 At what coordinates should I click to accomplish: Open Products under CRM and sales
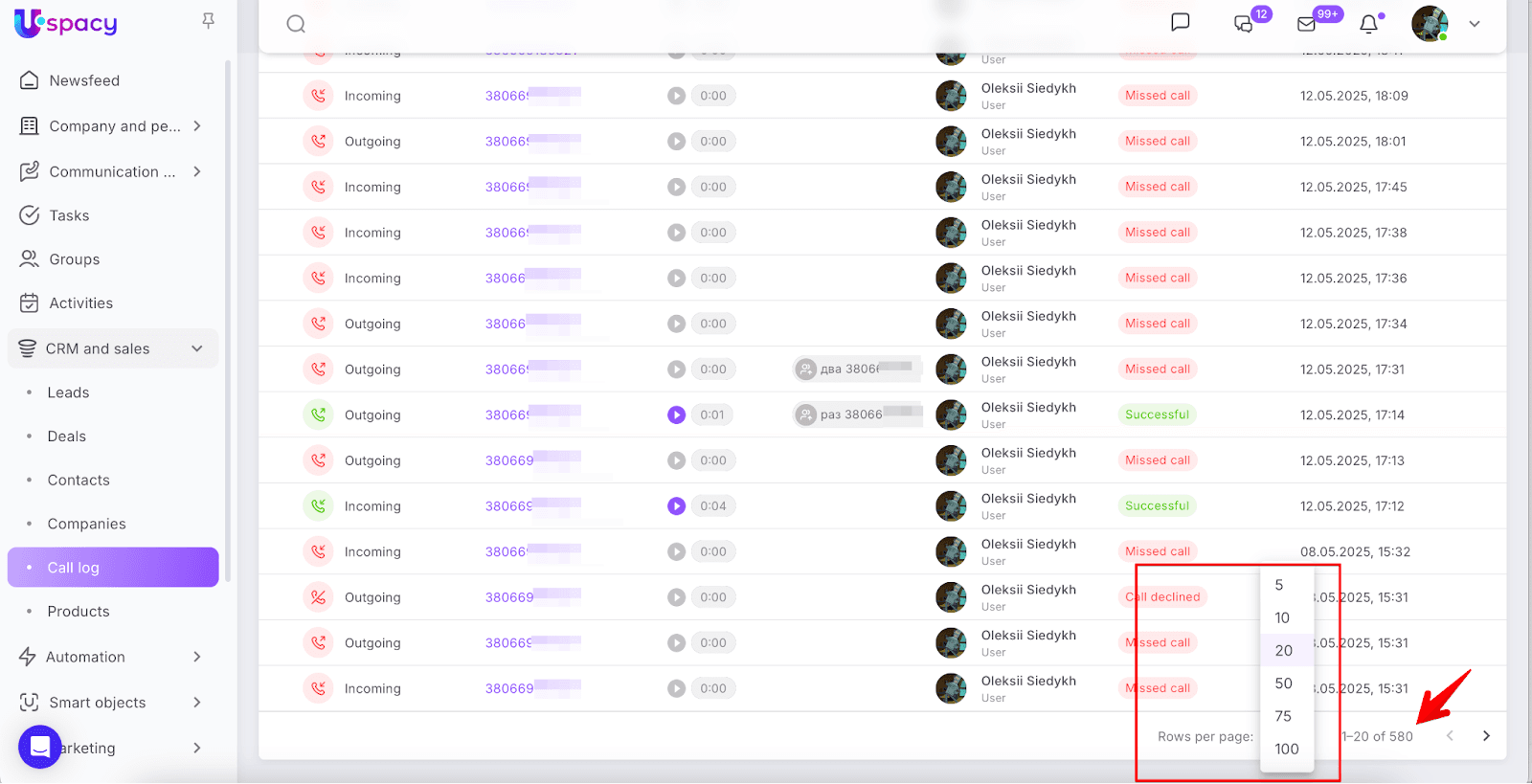[x=79, y=612]
